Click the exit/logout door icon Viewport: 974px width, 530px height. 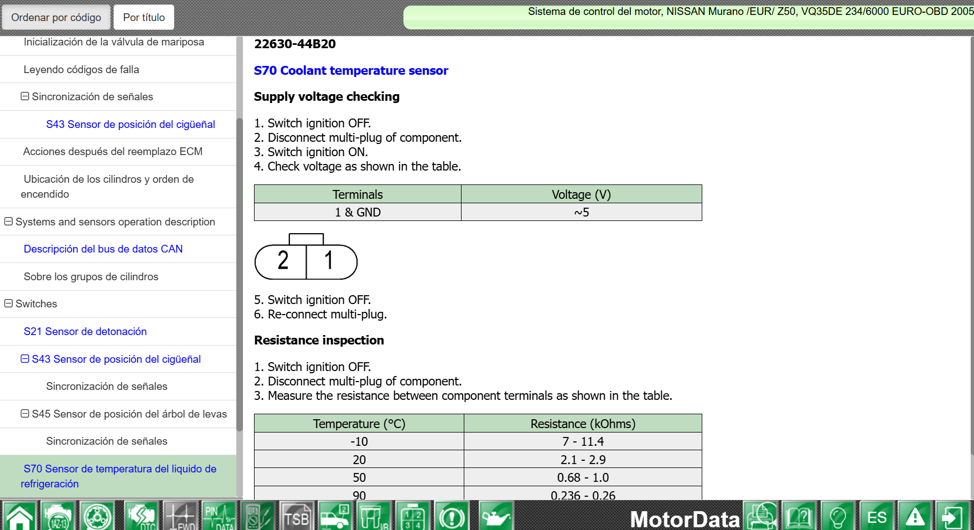point(953,516)
